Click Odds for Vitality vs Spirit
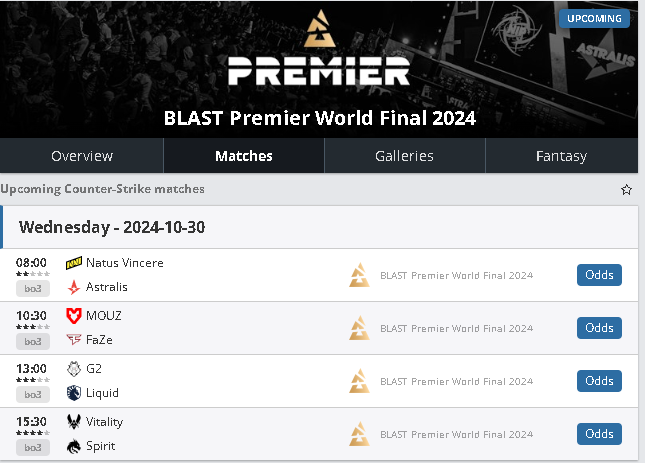 pos(599,434)
